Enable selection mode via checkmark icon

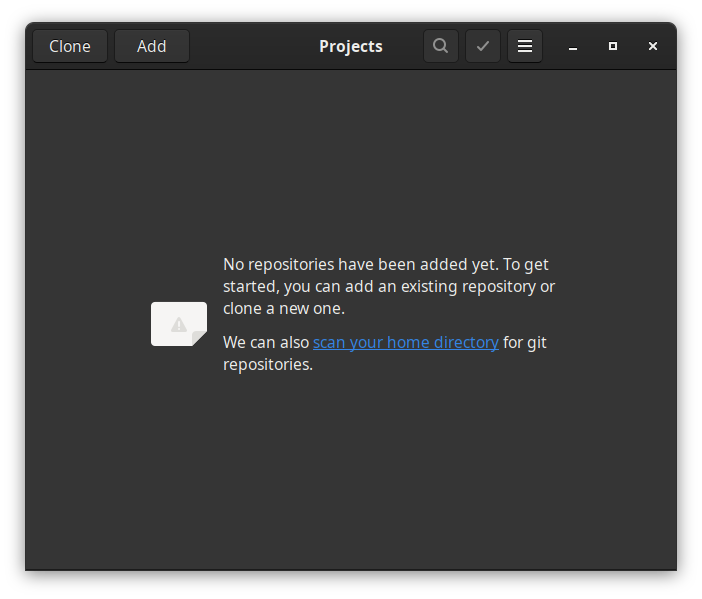[x=483, y=46]
